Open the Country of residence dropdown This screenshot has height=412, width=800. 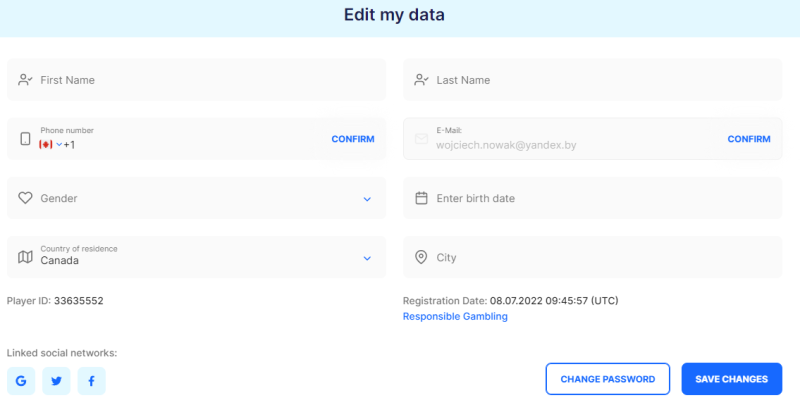click(x=366, y=258)
